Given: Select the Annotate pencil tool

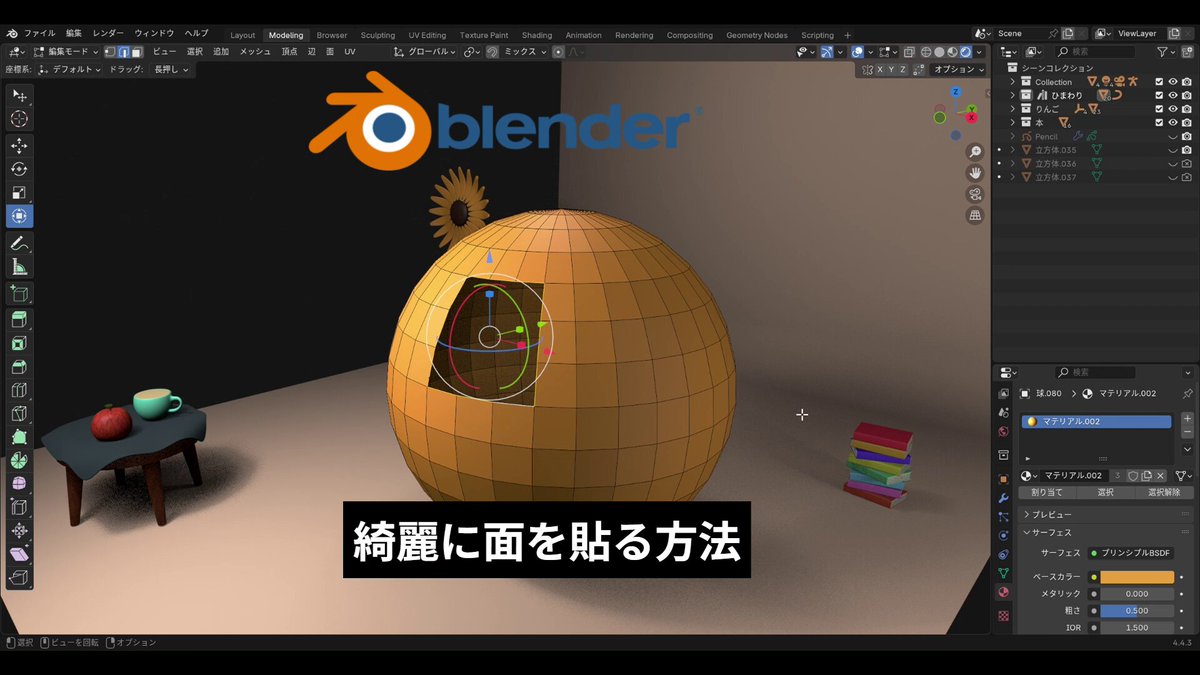Looking at the screenshot, I should tap(19, 244).
